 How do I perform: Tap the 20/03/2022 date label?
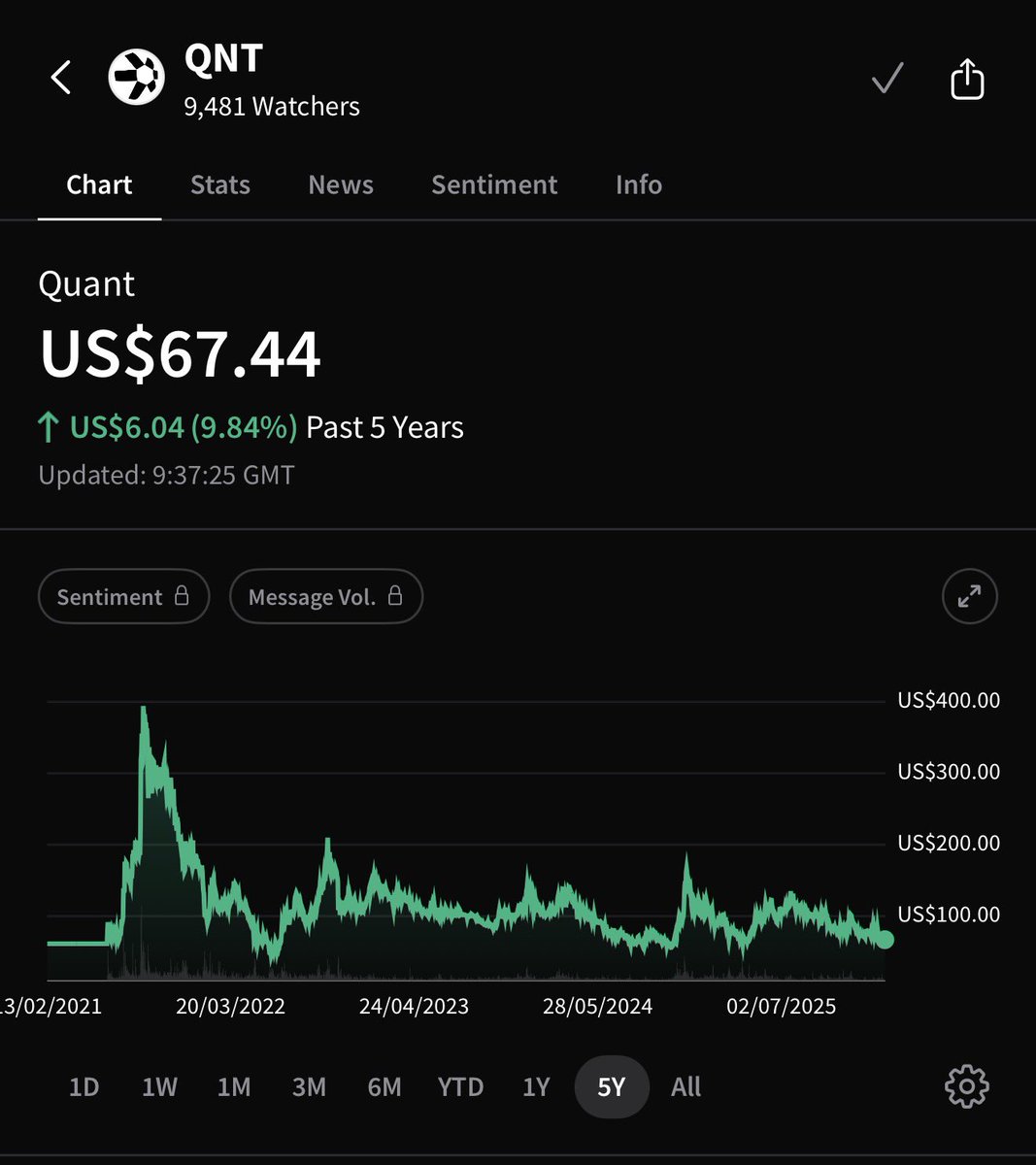(231, 1006)
